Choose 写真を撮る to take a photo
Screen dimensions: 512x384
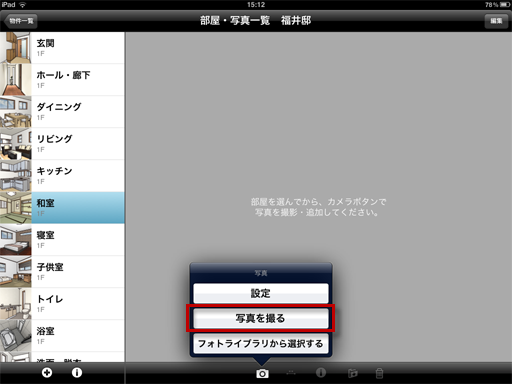[x=261, y=318]
